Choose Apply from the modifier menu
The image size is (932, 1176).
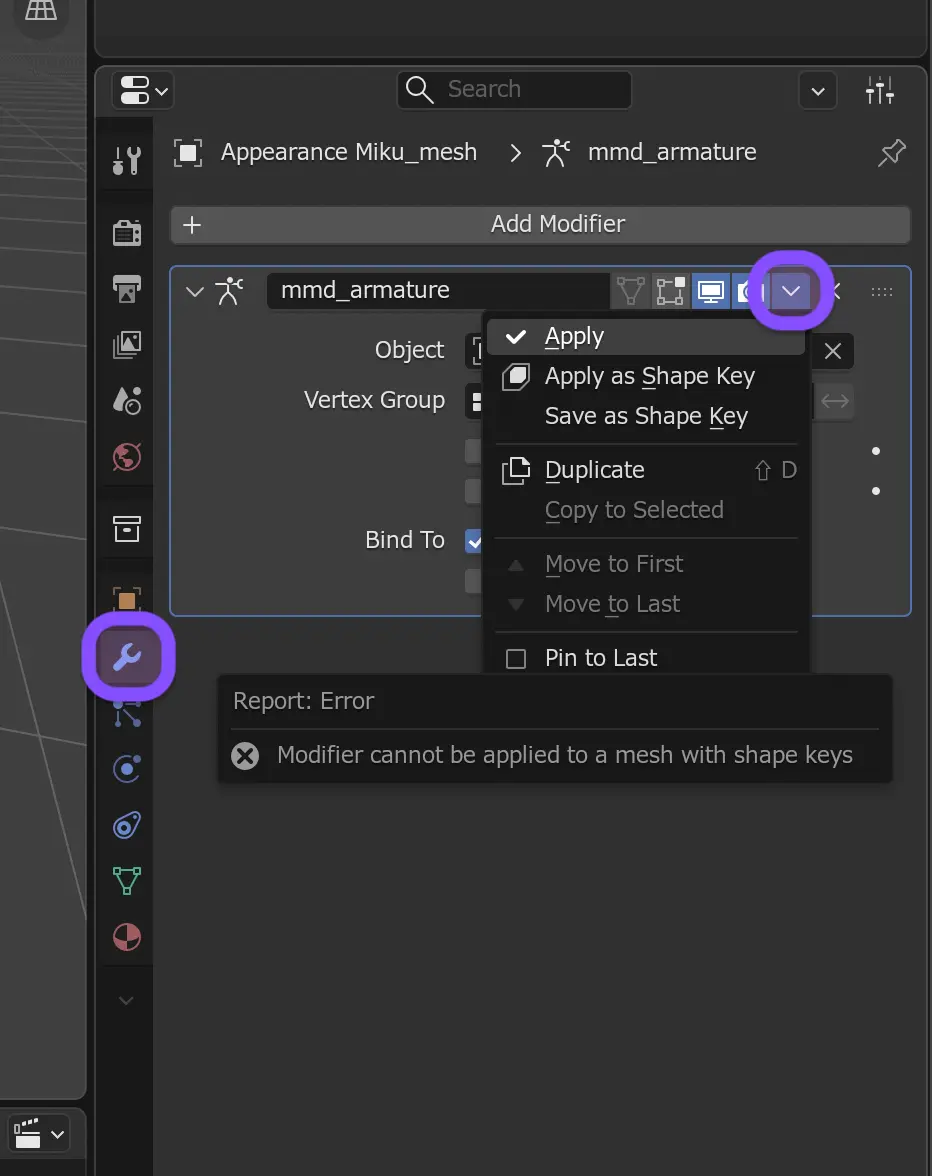coord(646,337)
